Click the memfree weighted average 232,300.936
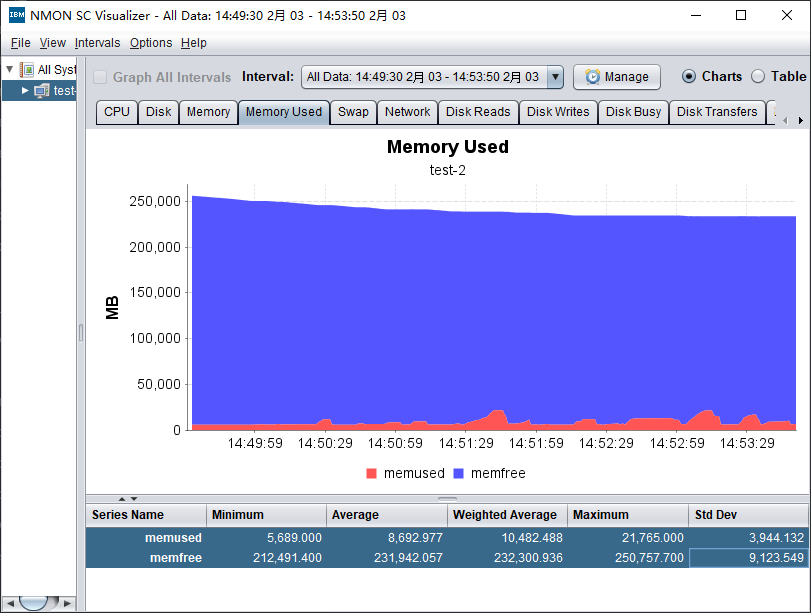The width and height of the screenshot is (811, 613). tap(528, 558)
